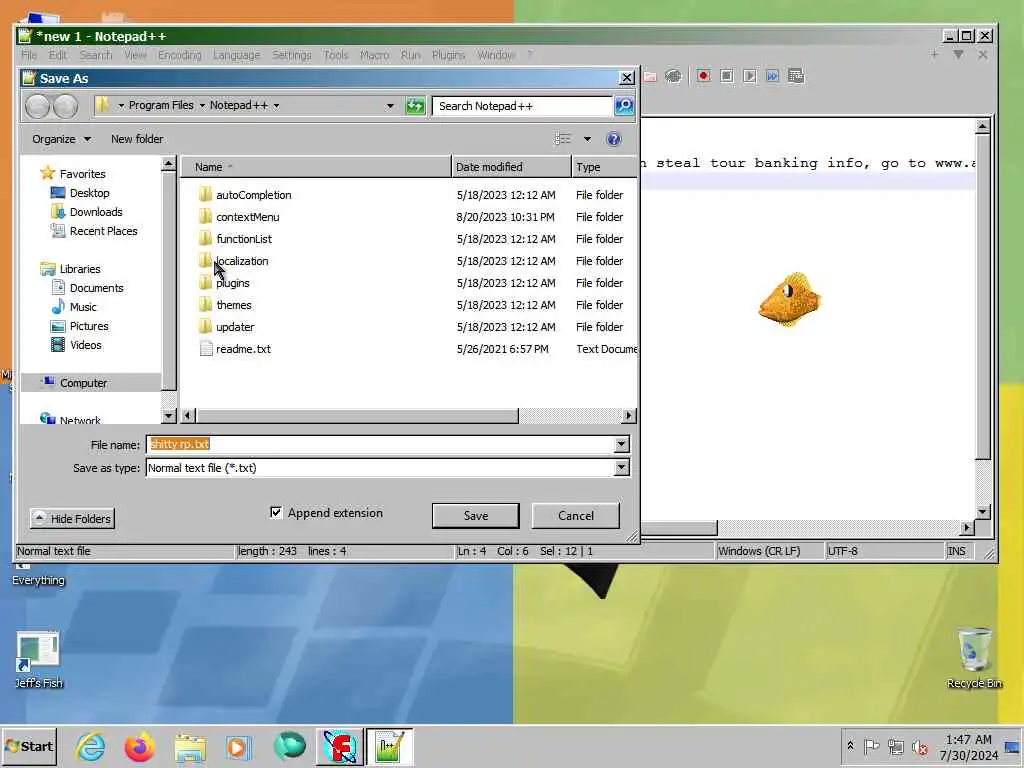This screenshot has width=1024, height=768.
Task: Click the editor vertical scroll down arrow
Action: click(982, 512)
